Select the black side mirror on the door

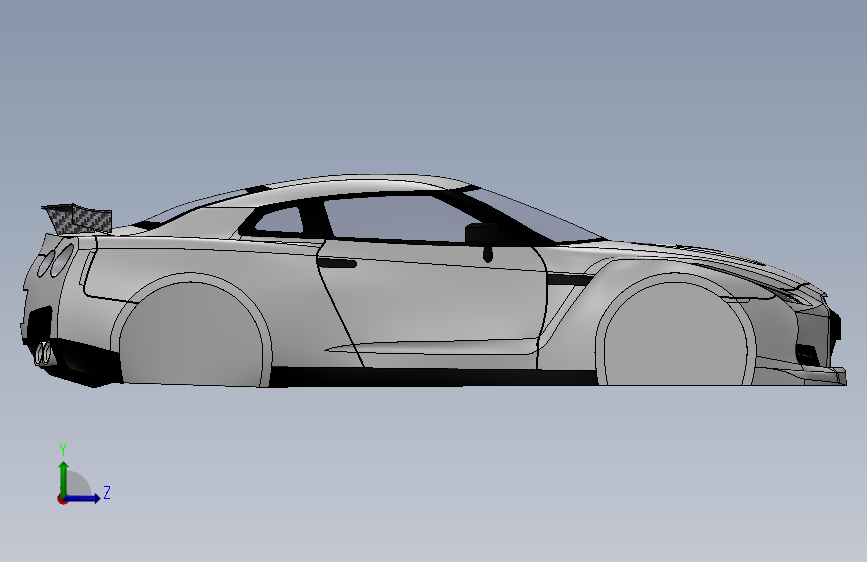pos(480,237)
